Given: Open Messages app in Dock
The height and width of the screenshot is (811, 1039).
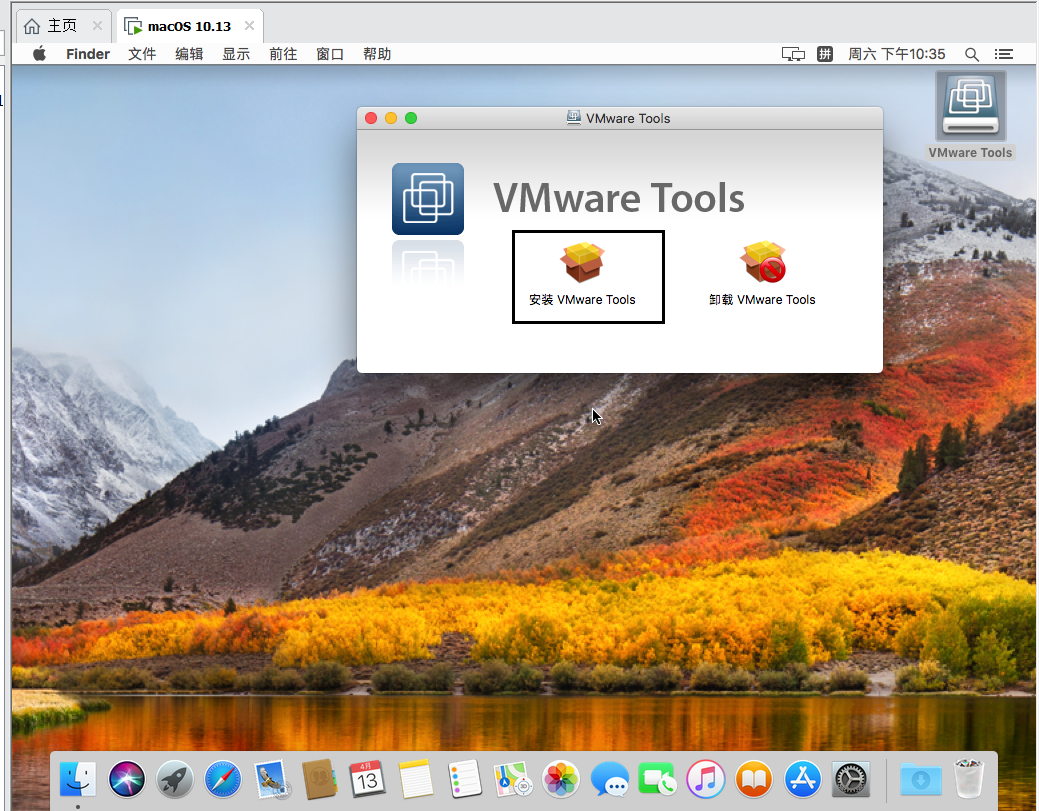Looking at the screenshot, I should (610, 779).
